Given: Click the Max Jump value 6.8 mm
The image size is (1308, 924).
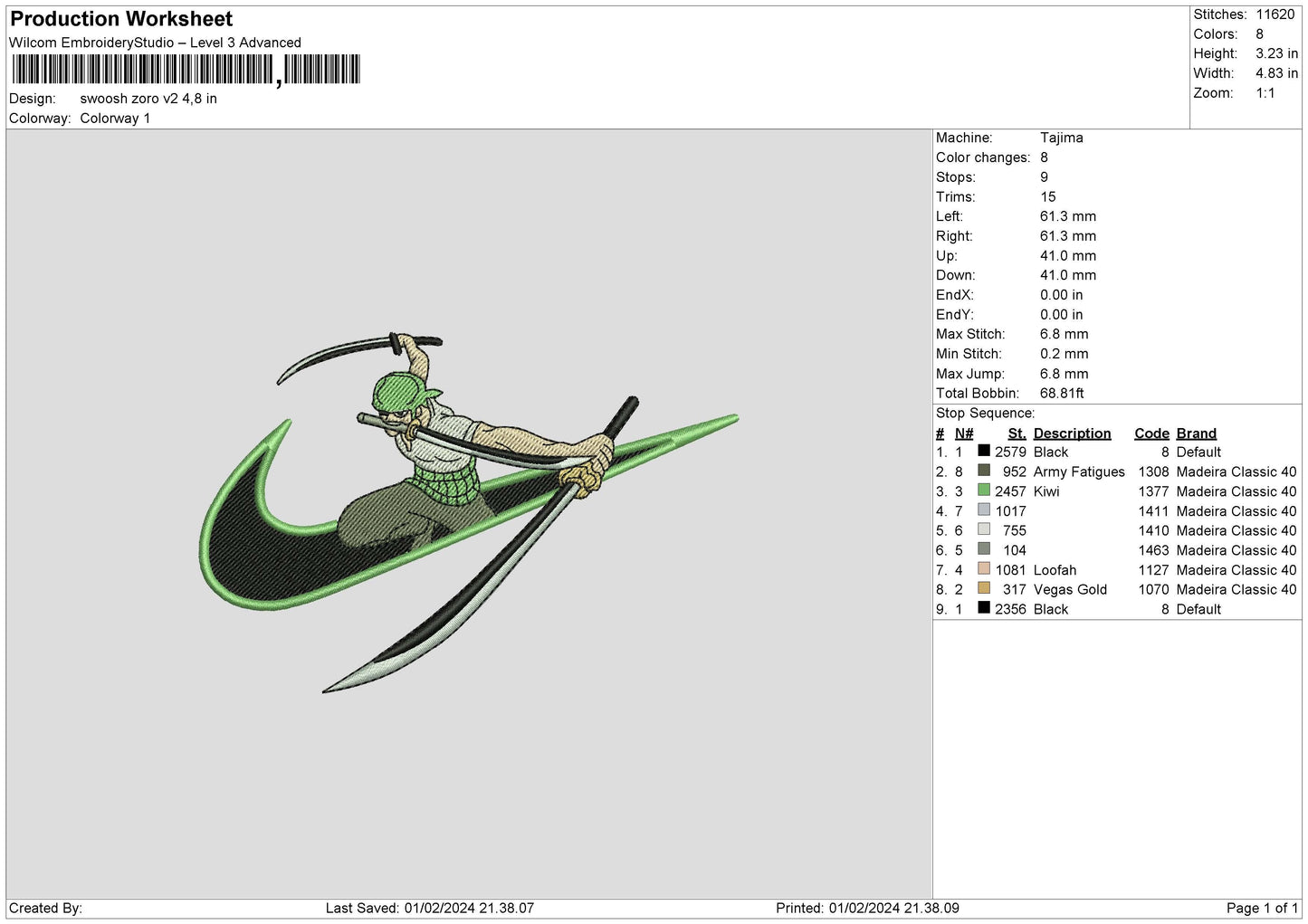Looking at the screenshot, I should 1065,374.
